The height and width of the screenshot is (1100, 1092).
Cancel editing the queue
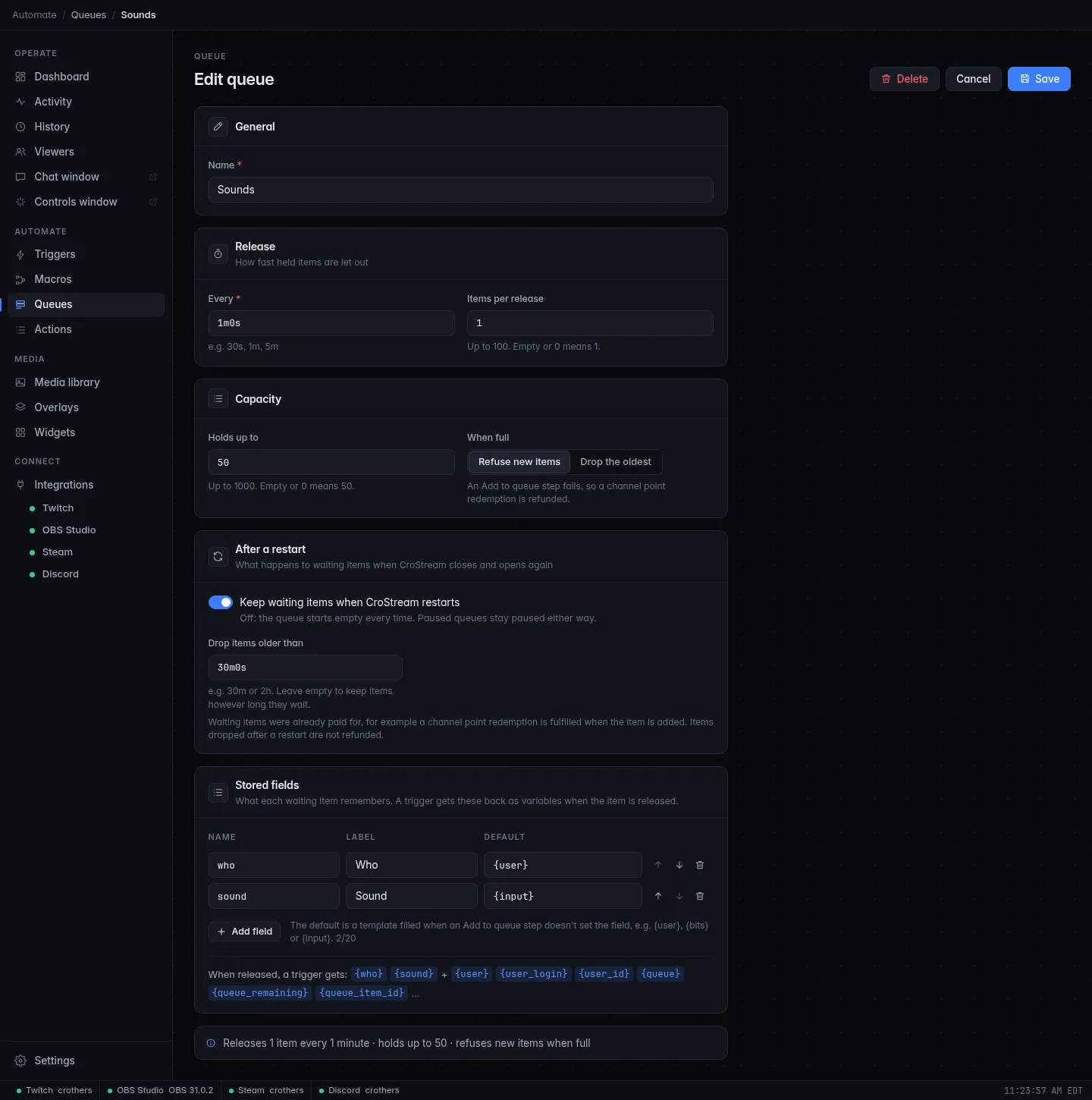point(974,79)
